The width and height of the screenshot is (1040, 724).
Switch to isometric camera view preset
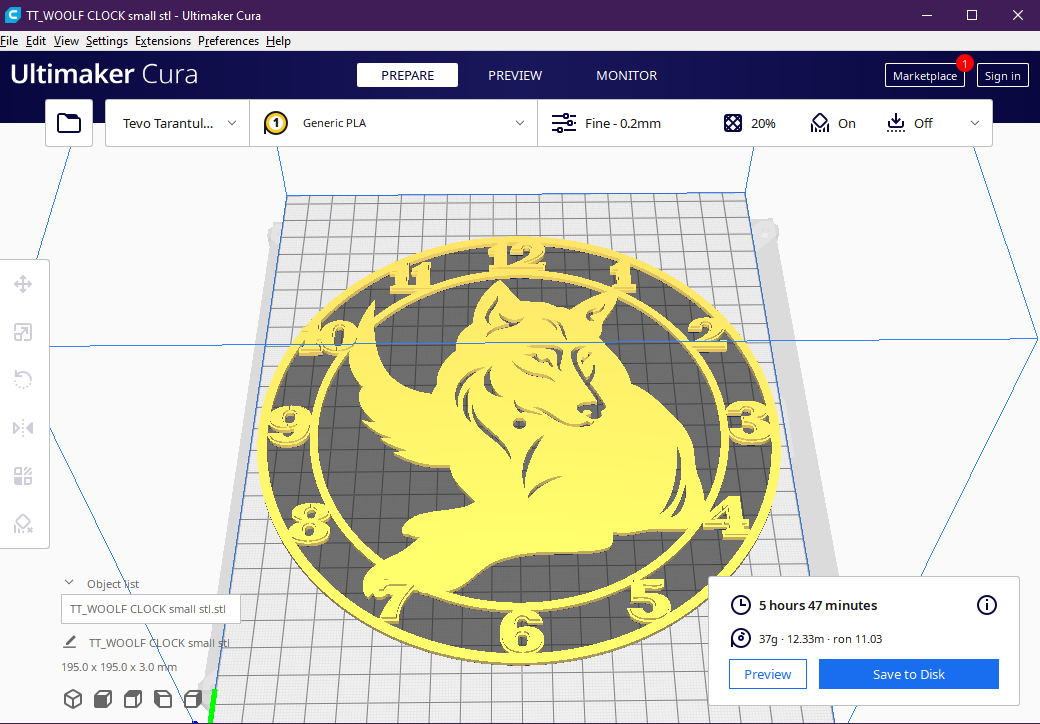point(72,698)
